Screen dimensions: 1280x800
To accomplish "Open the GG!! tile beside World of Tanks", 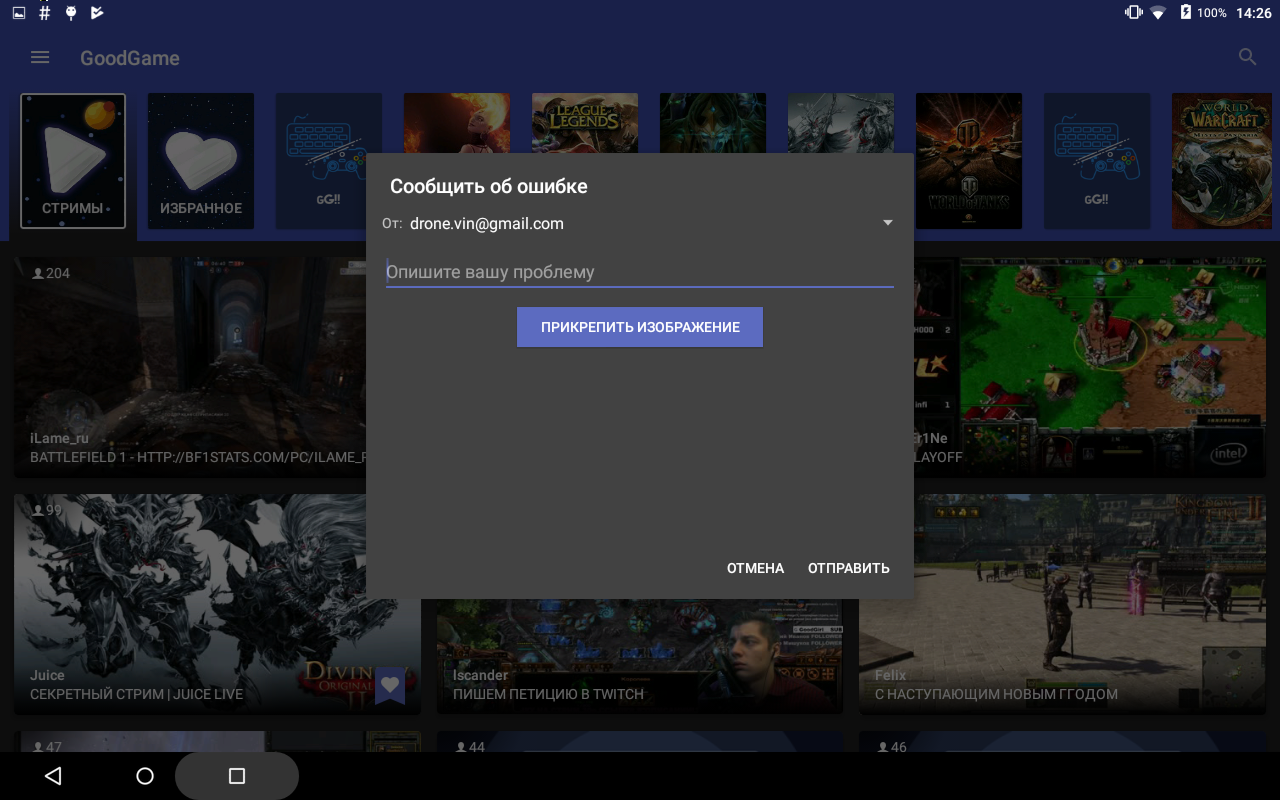I will pos(1097,161).
